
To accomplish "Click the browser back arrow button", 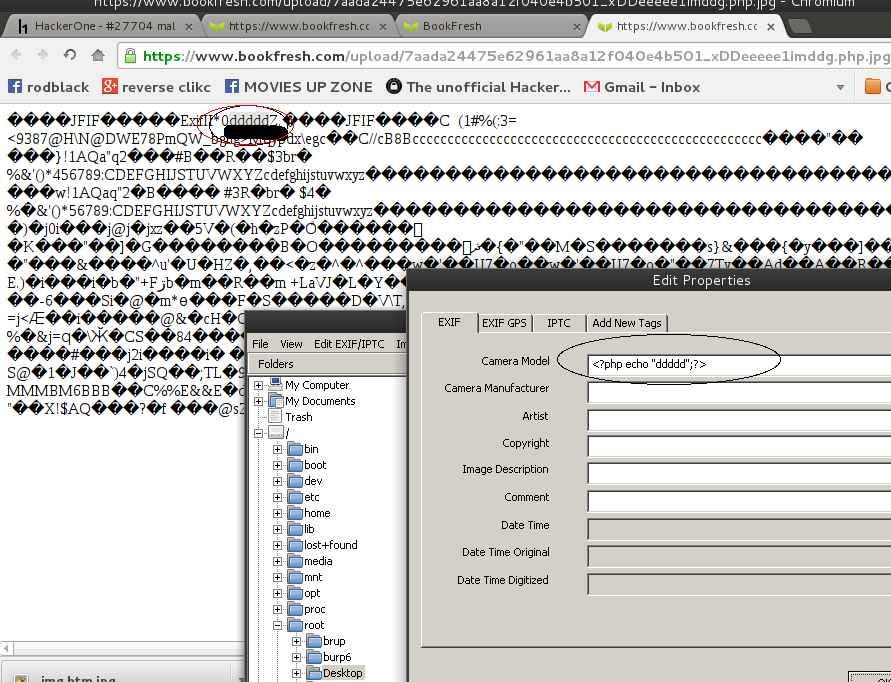I will 17,56.
